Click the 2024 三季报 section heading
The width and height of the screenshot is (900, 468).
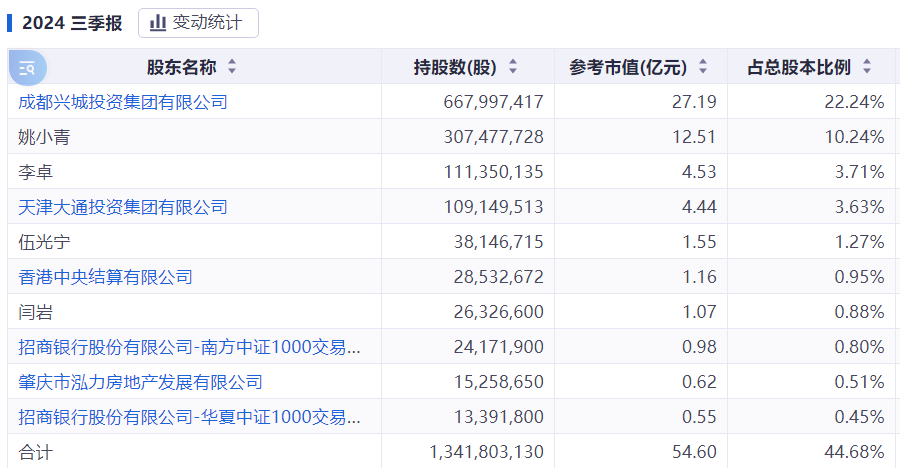click(x=72, y=23)
